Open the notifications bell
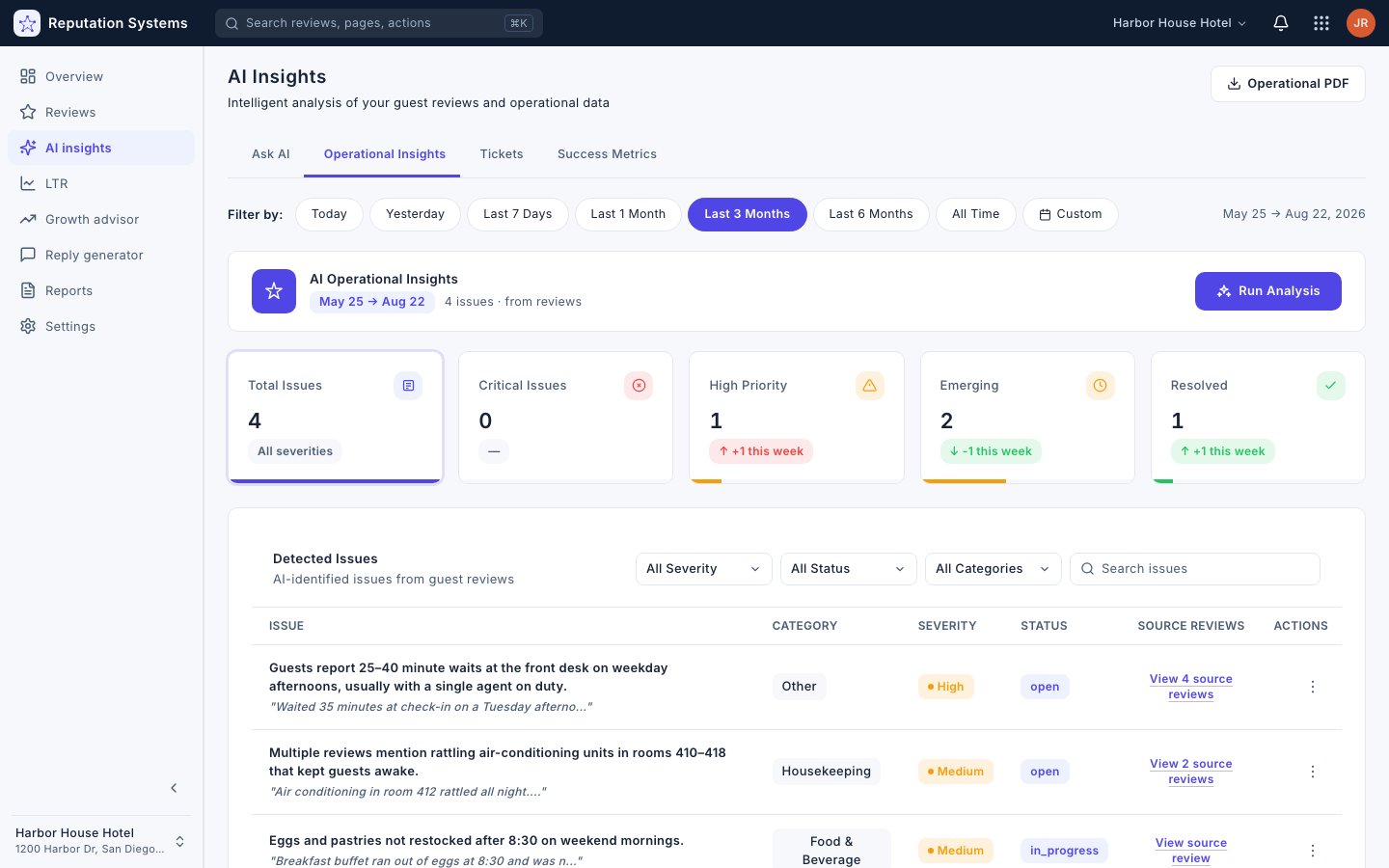The height and width of the screenshot is (868, 1389). [x=1281, y=23]
